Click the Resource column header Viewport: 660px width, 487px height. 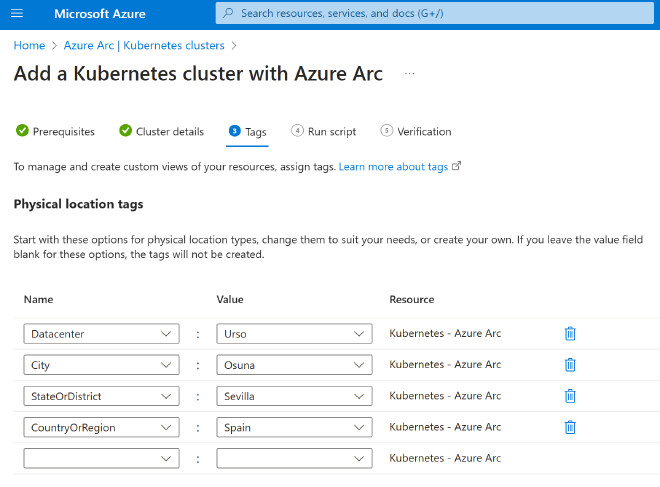(x=412, y=299)
